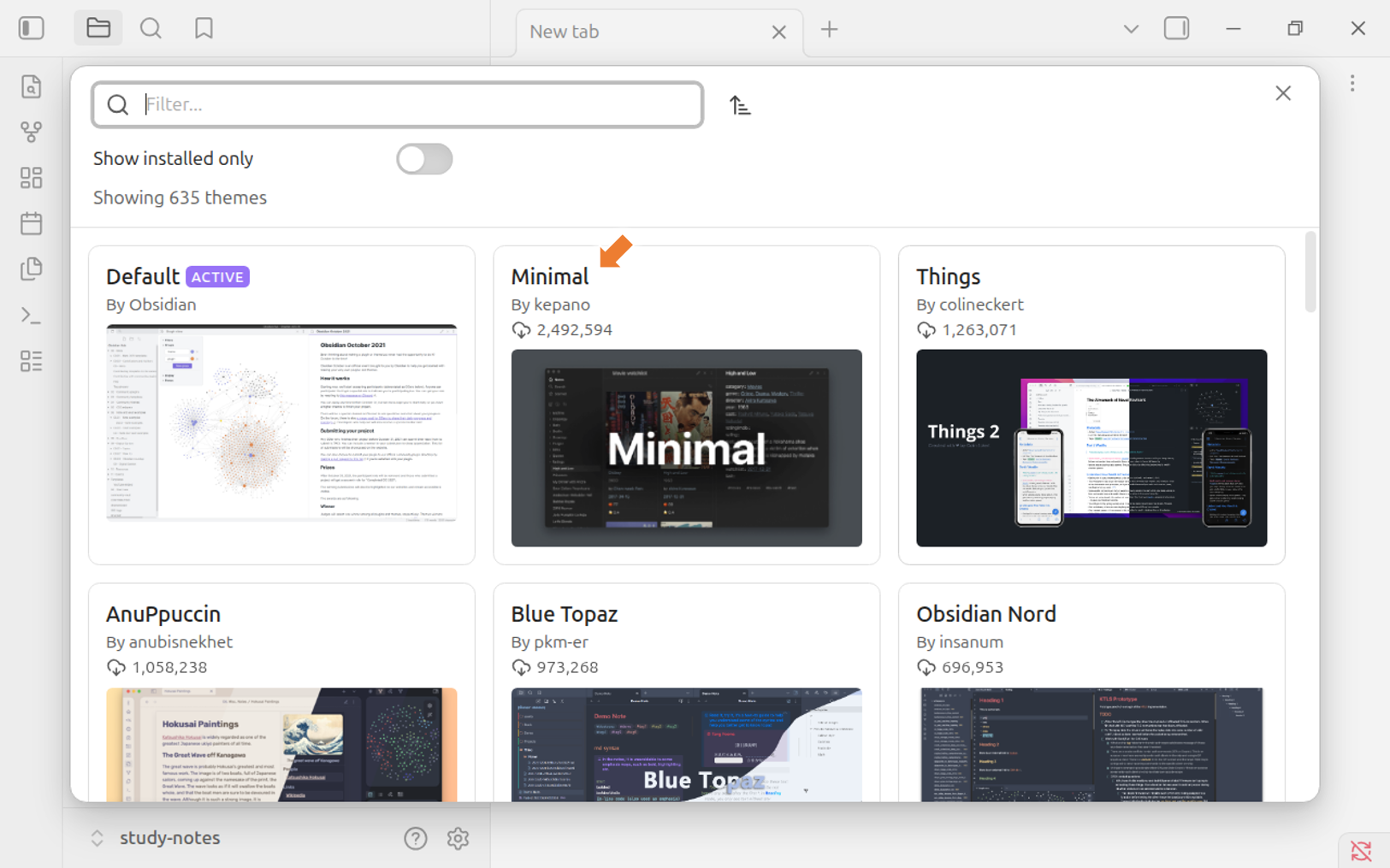Select the Minimal theme title
The height and width of the screenshot is (868, 1390).
coord(550,277)
